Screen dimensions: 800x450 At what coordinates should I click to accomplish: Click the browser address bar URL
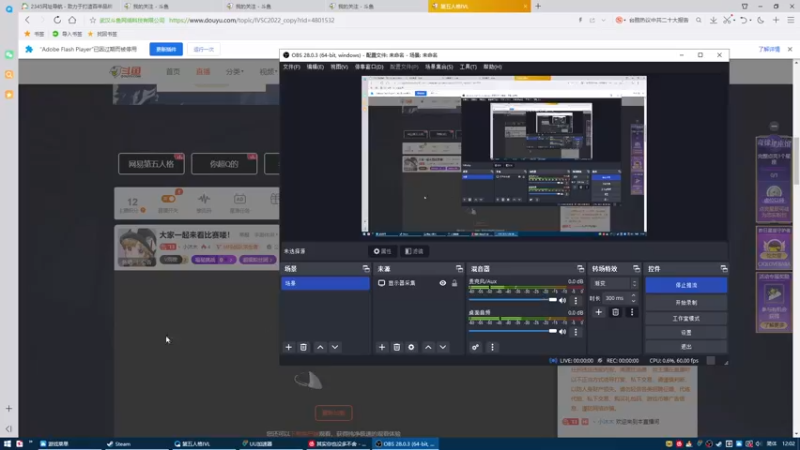coord(252,20)
